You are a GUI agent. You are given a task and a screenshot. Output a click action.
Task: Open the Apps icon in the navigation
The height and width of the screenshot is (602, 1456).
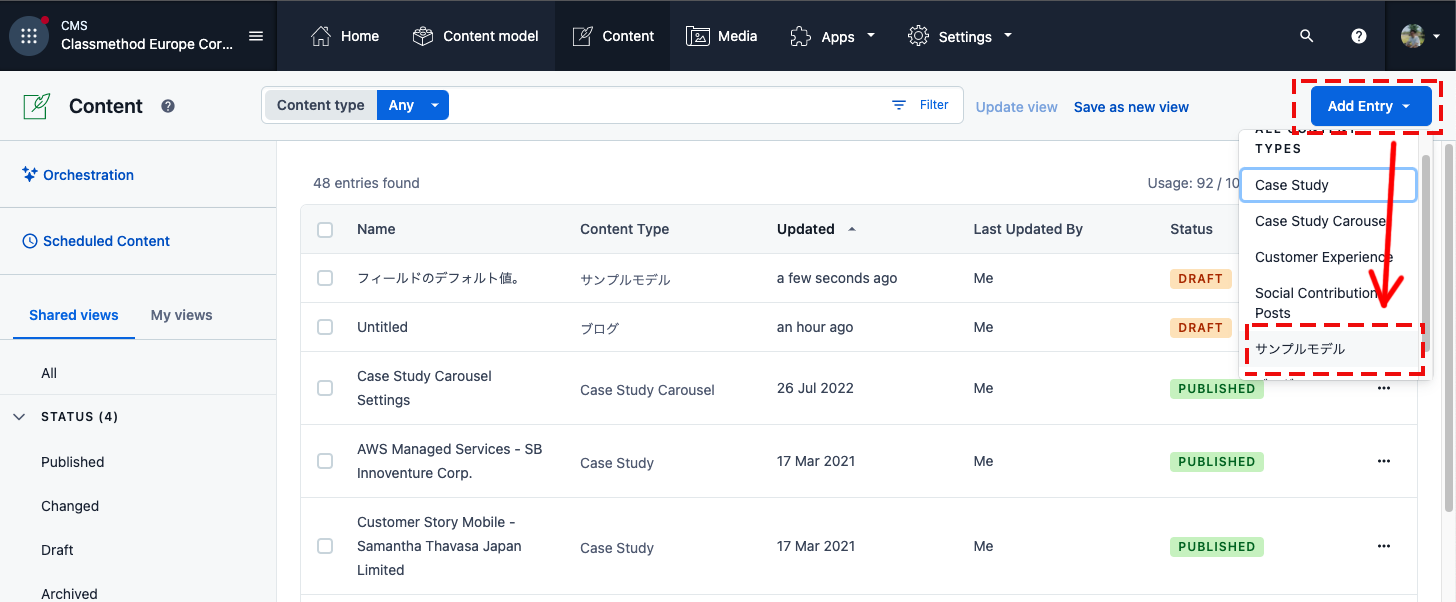(x=799, y=35)
